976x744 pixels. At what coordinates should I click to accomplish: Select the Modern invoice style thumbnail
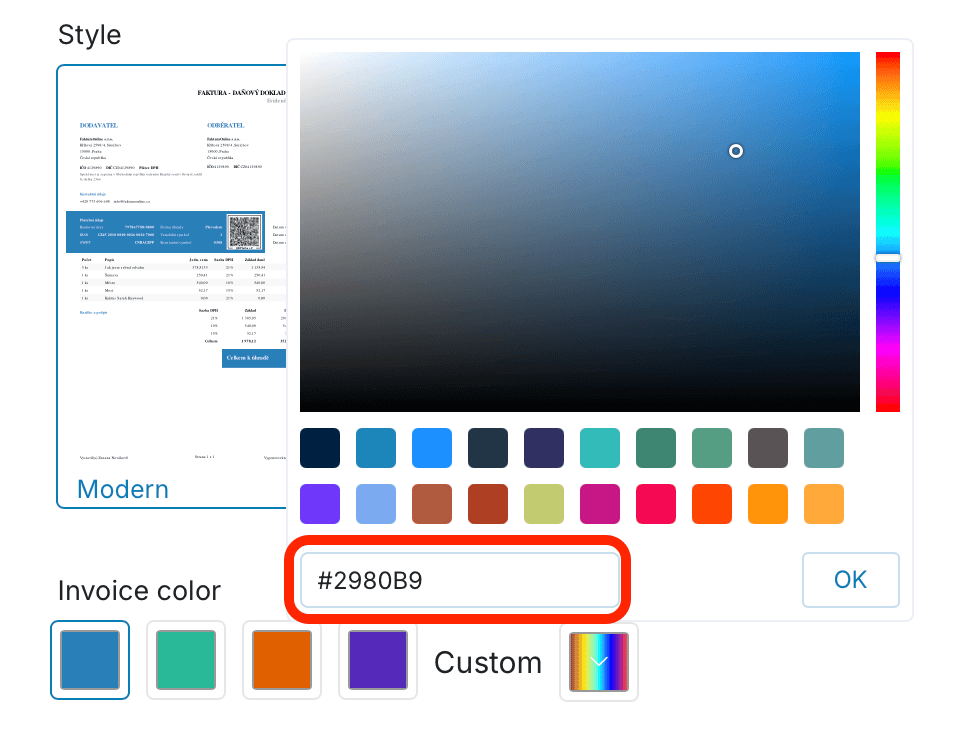coord(172,286)
